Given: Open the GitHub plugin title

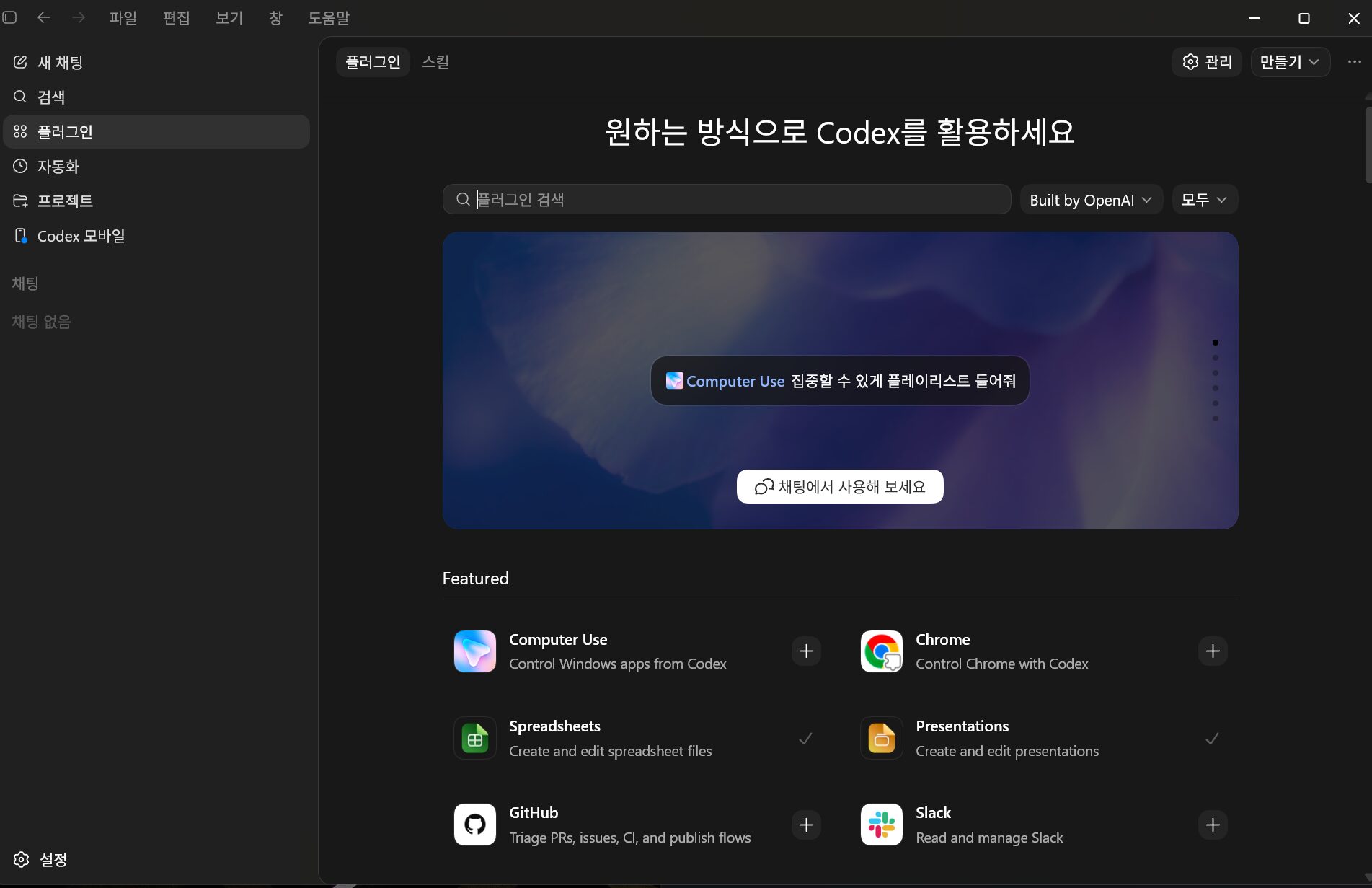Looking at the screenshot, I should coord(534,813).
